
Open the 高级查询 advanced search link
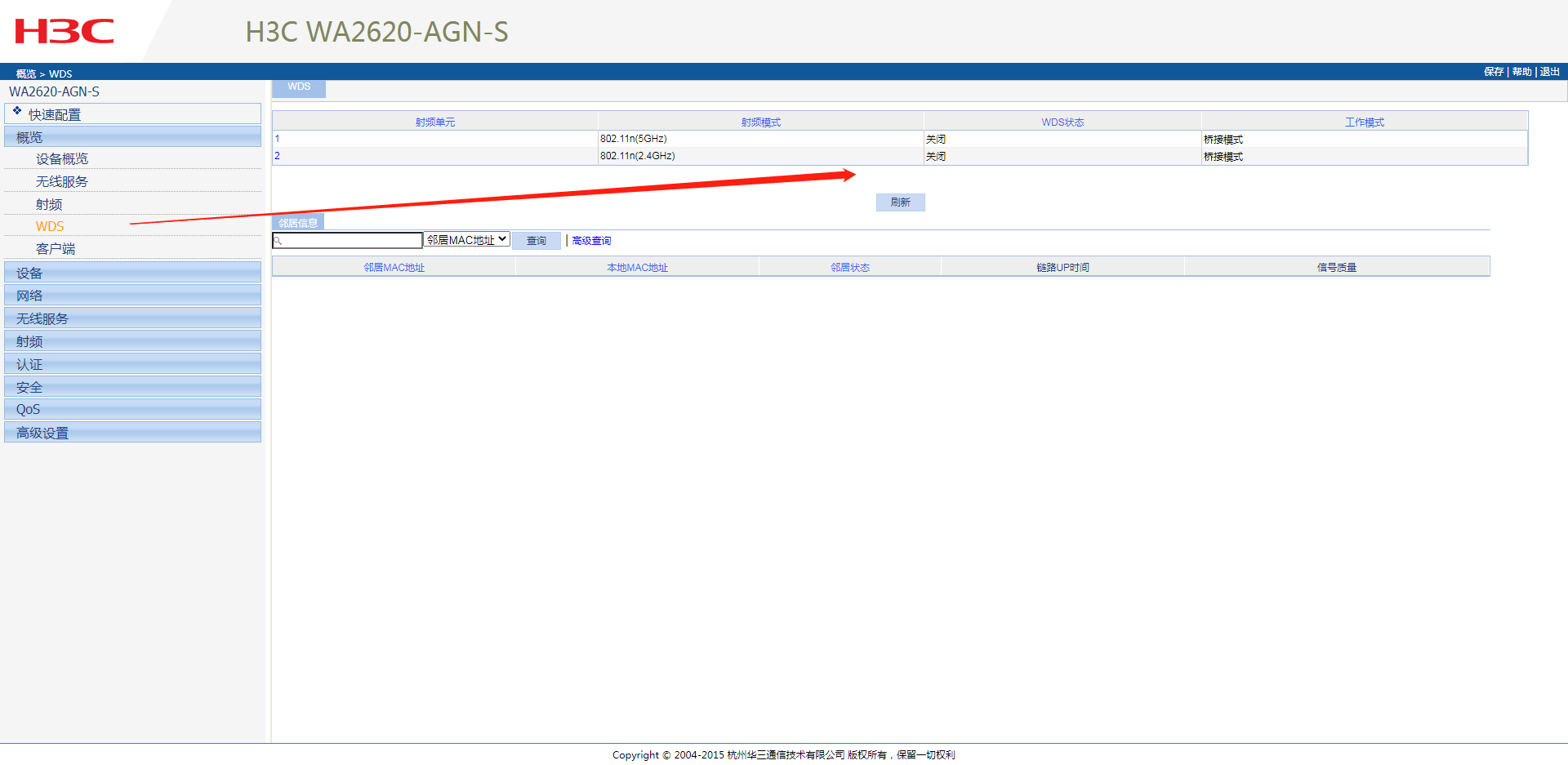591,241
